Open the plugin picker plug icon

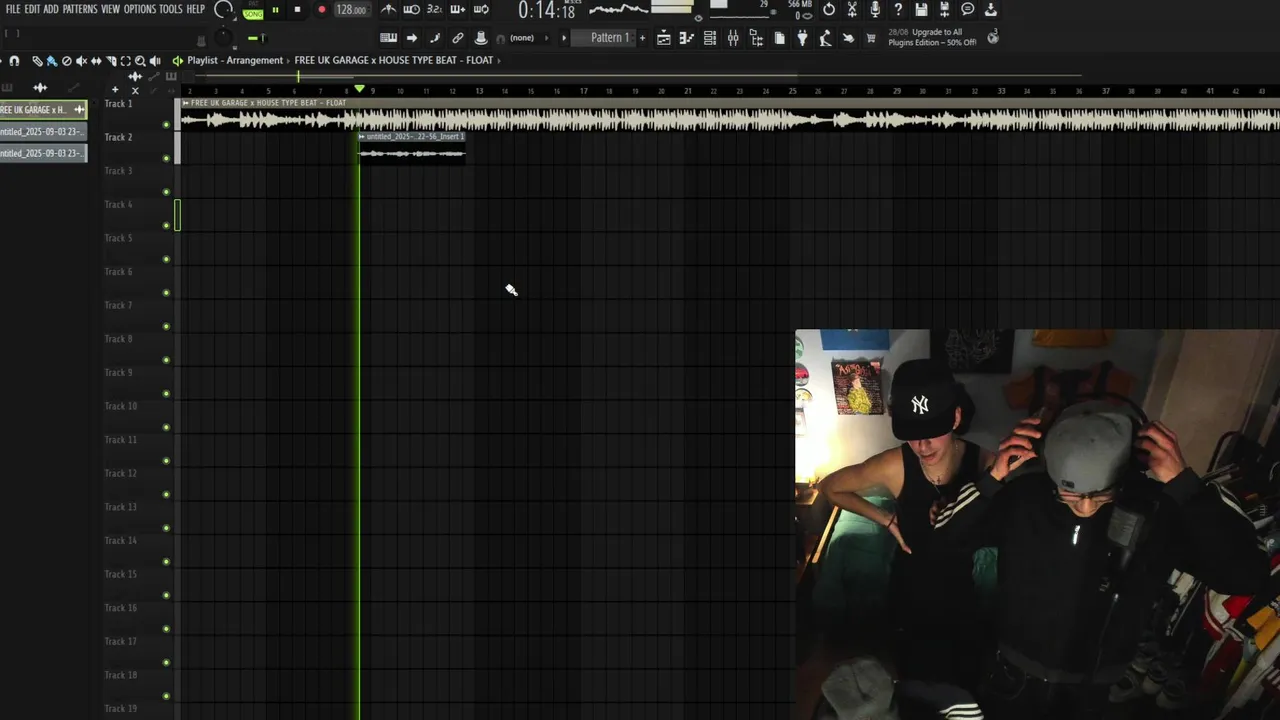802,38
